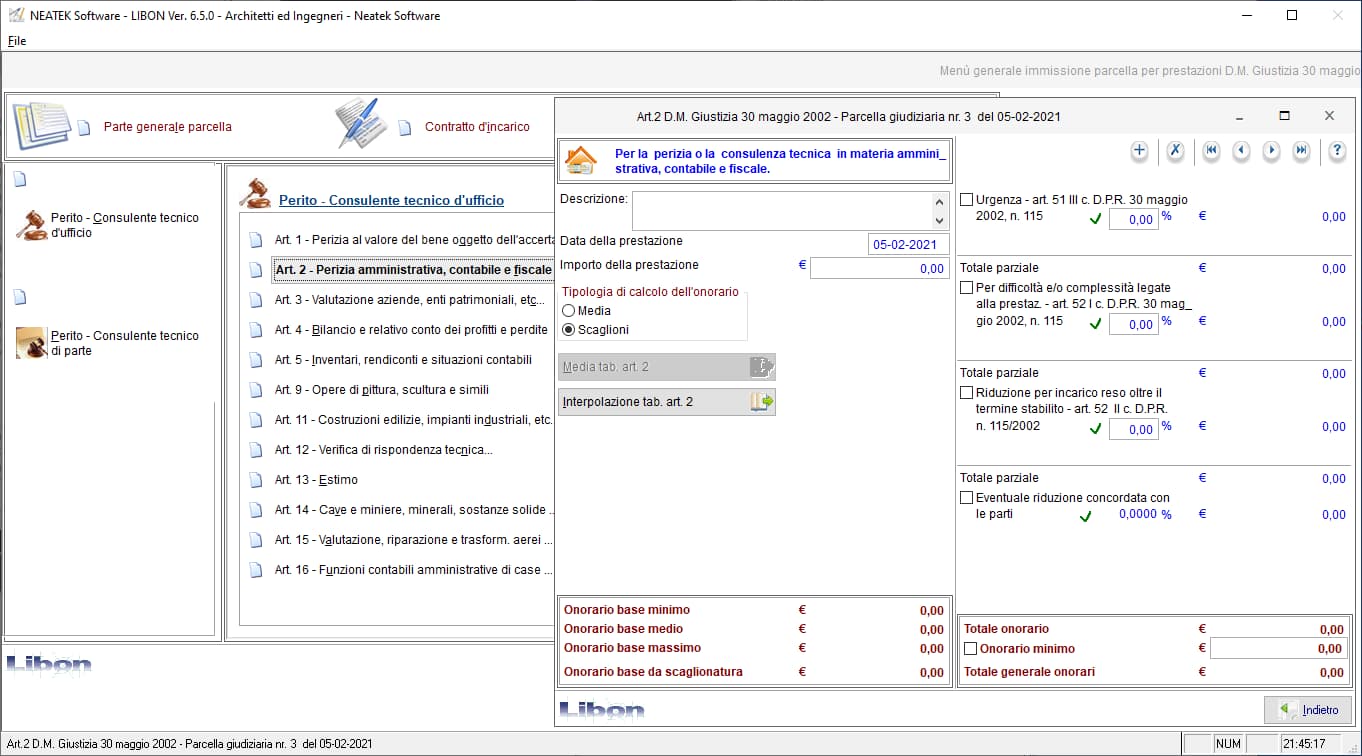Click the document icon next to Art. 16

point(256,570)
